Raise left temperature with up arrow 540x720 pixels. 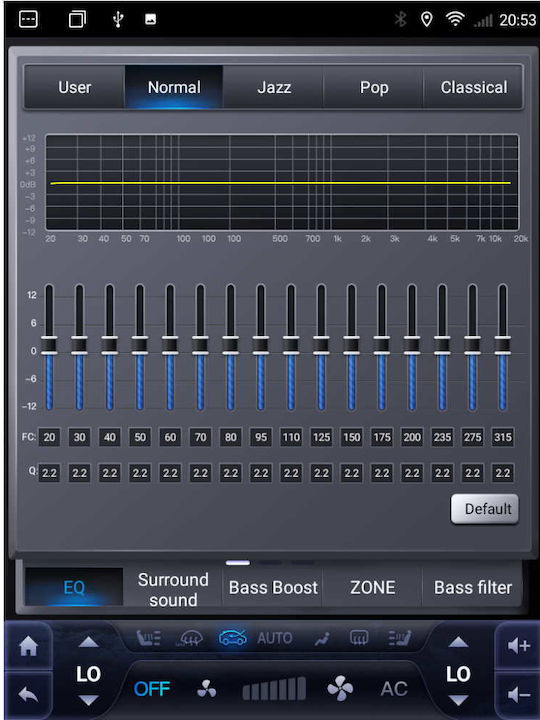point(88,642)
